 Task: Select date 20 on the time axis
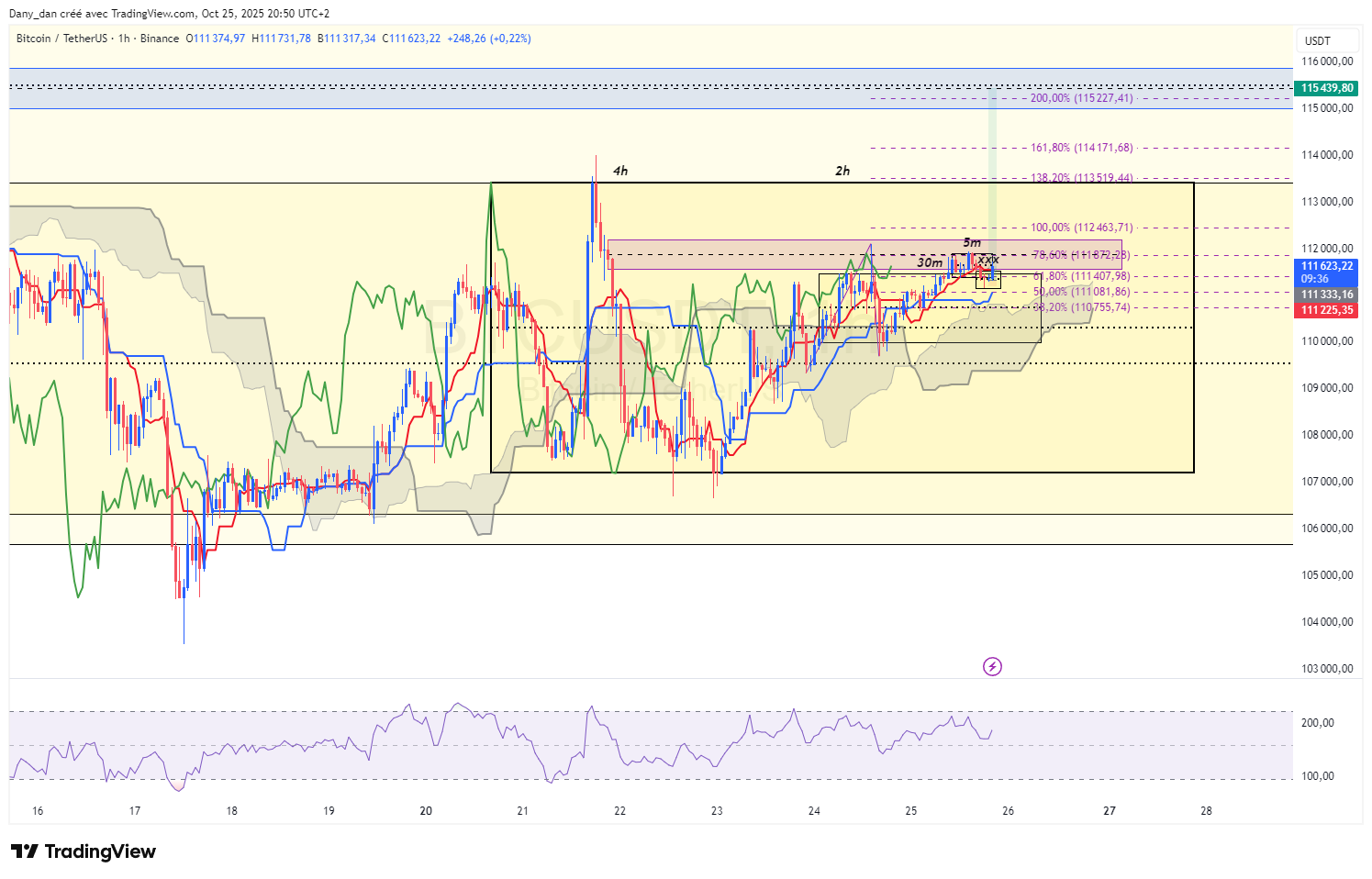[x=426, y=811]
